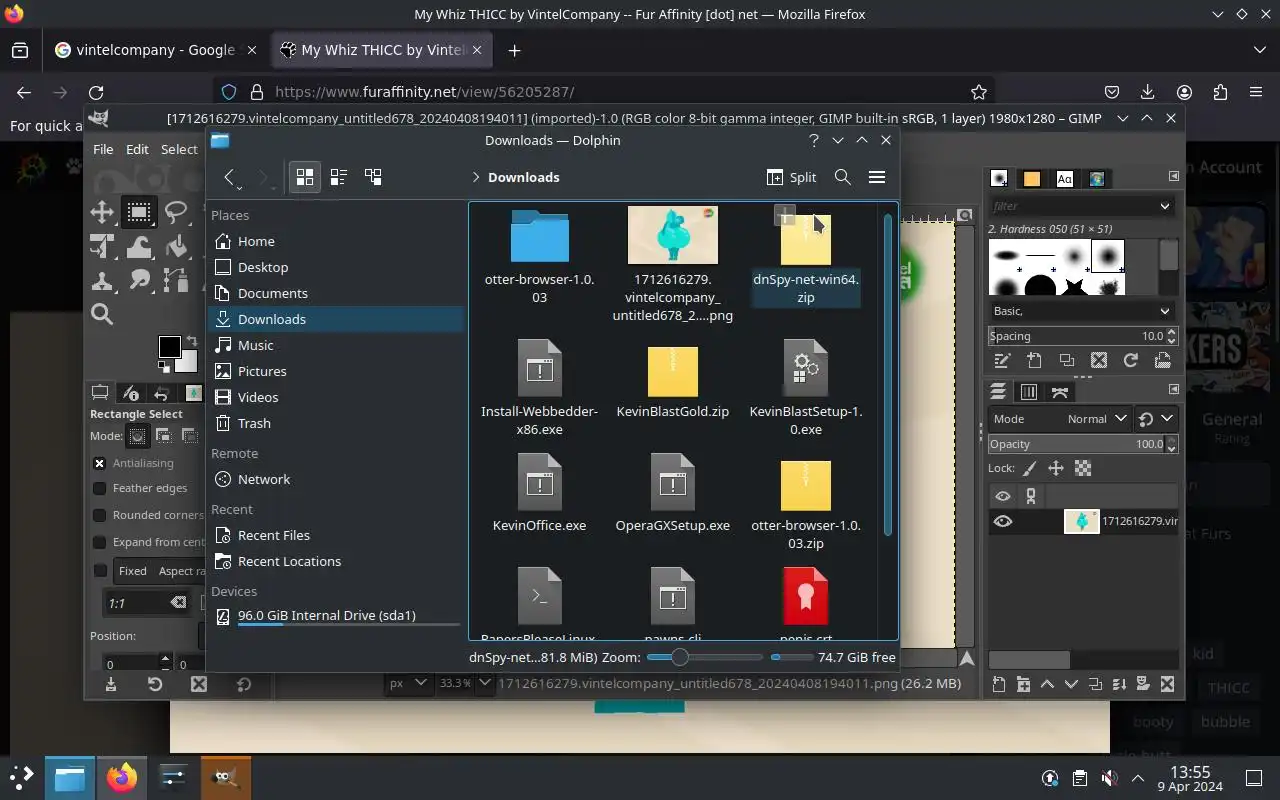
Task: Select the Move tool in GIMP toolbox
Action: (x=102, y=211)
